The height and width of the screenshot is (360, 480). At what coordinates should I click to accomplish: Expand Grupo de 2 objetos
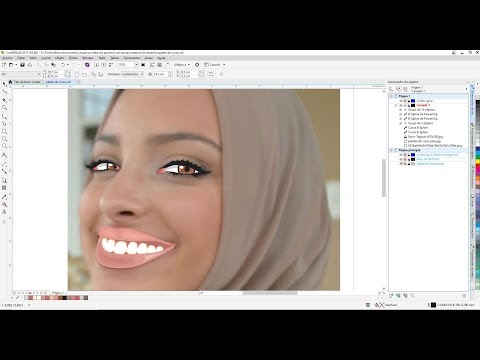tap(401, 123)
